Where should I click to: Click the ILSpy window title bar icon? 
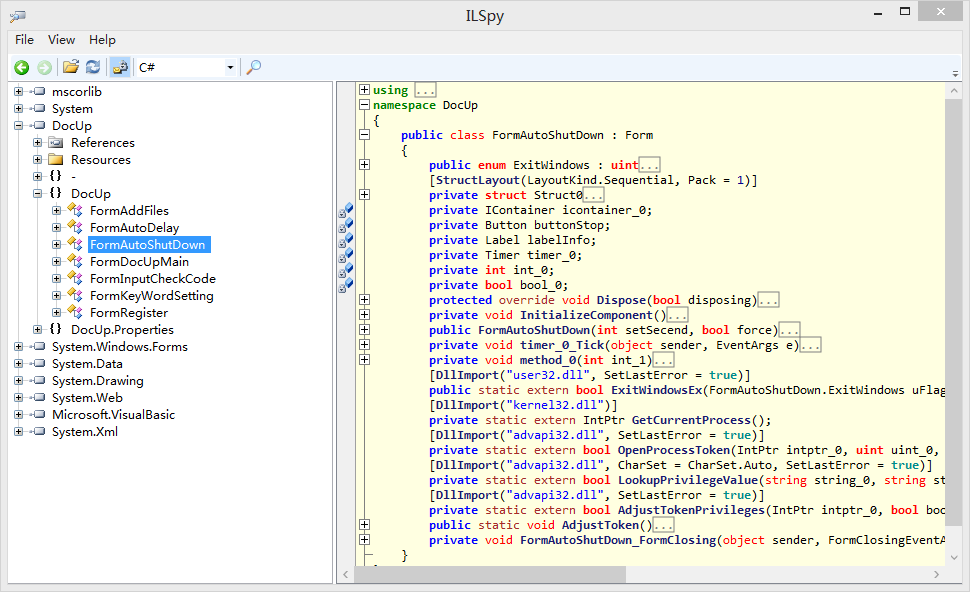[x=19, y=16]
